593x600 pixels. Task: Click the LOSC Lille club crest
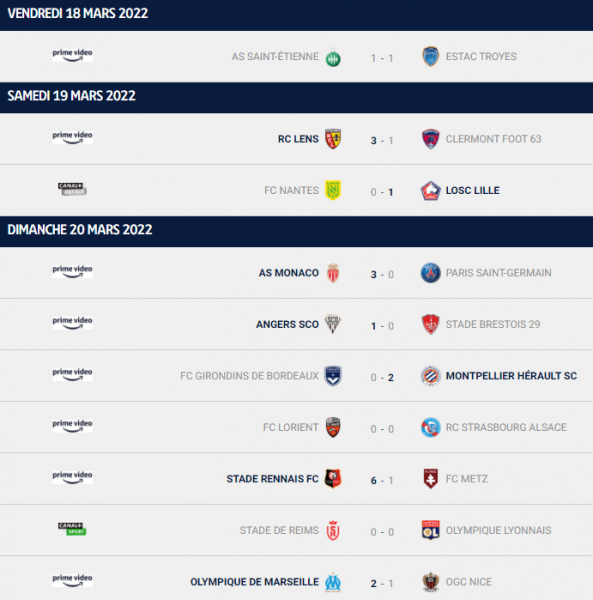point(430,191)
